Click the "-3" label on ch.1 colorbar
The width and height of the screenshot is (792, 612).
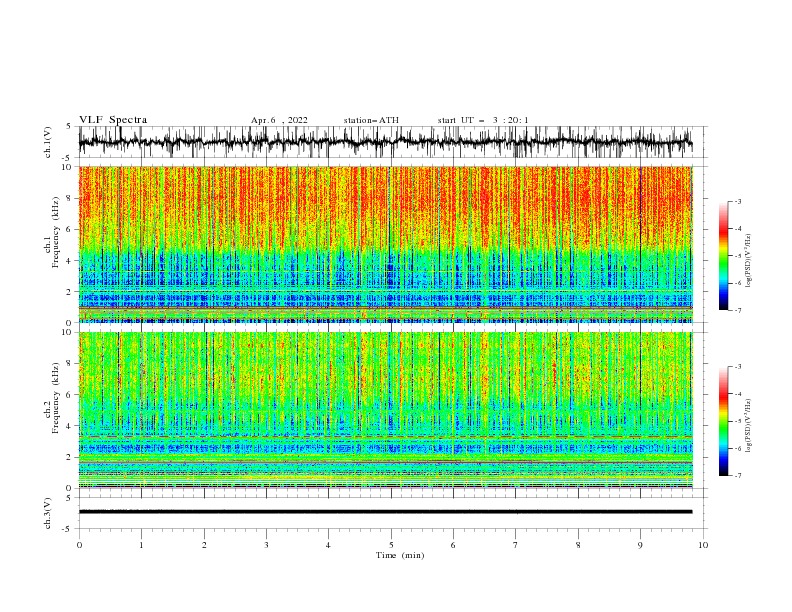click(x=738, y=201)
